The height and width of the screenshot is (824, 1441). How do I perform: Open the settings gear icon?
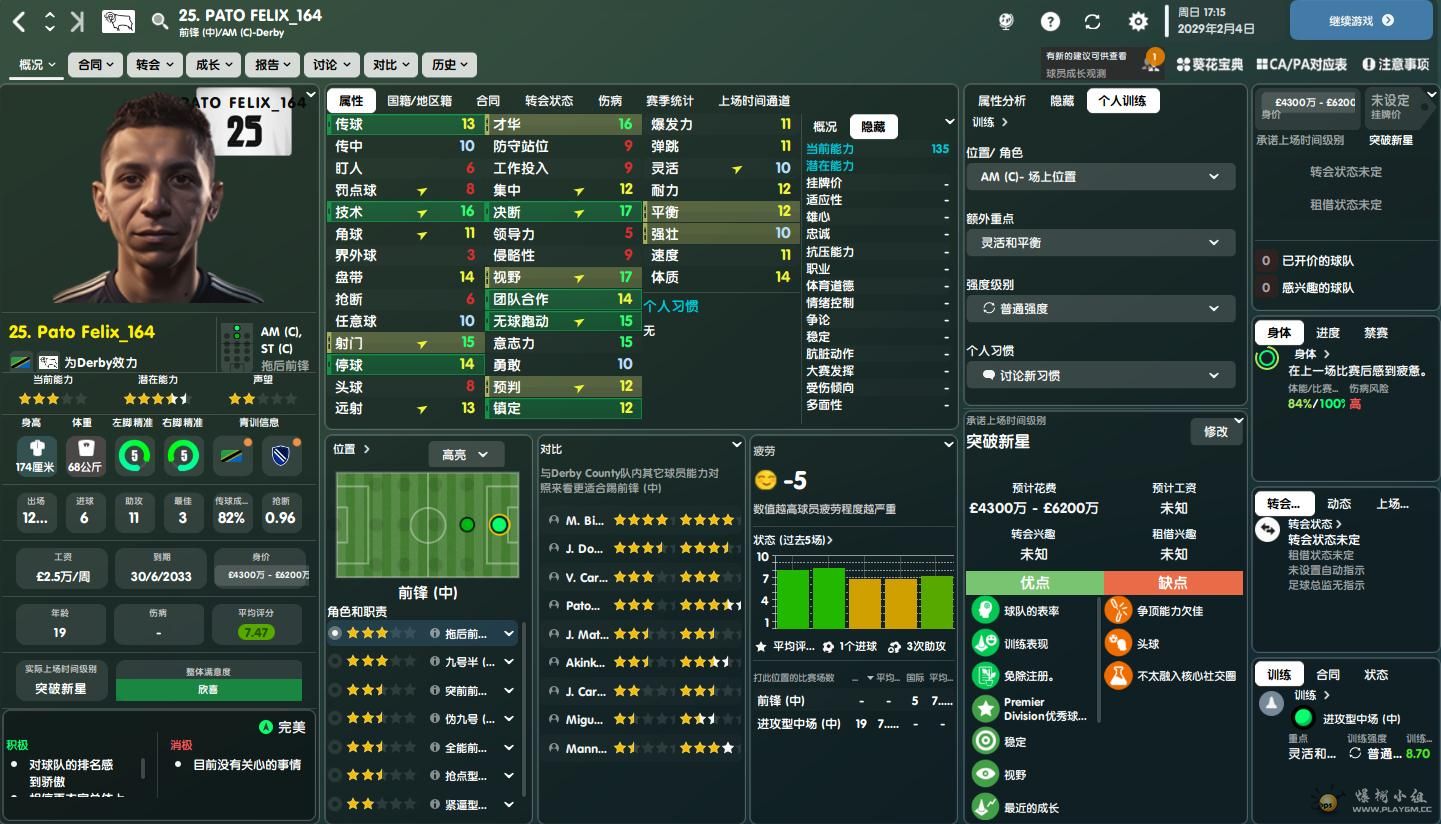click(x=1138, y=21)
